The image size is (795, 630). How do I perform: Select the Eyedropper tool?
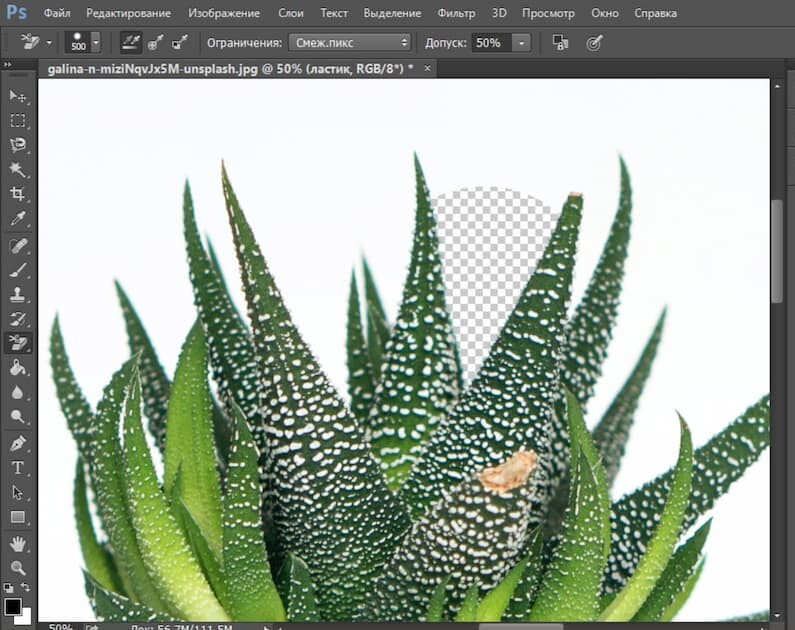18,218
